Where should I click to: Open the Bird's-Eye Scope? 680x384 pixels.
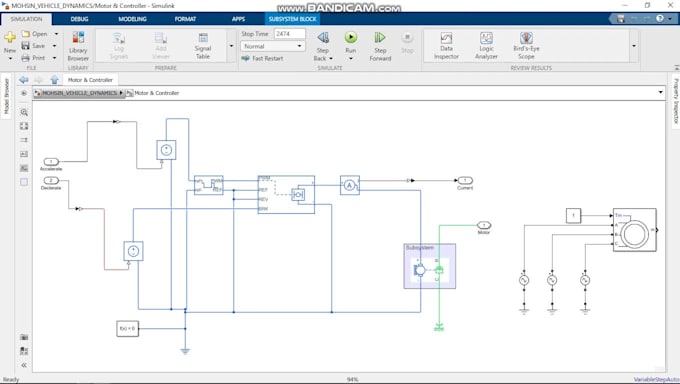click(x=526, y=46)
